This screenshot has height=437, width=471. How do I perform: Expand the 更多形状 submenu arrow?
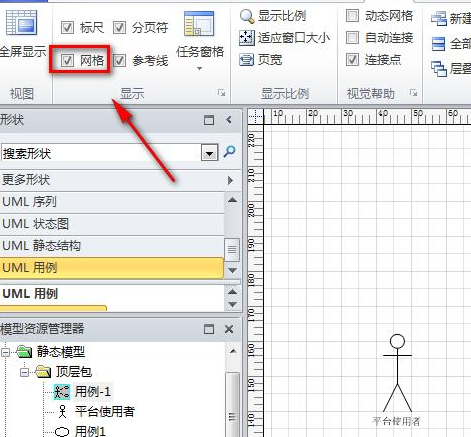[230, 180]
